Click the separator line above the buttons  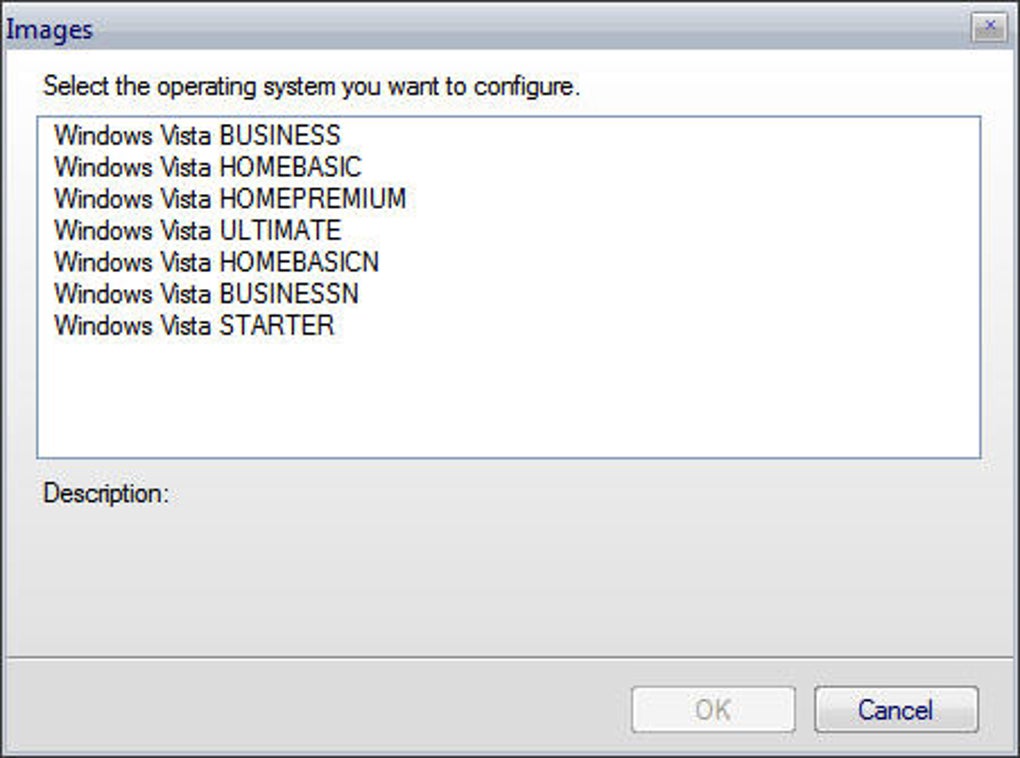508,657
